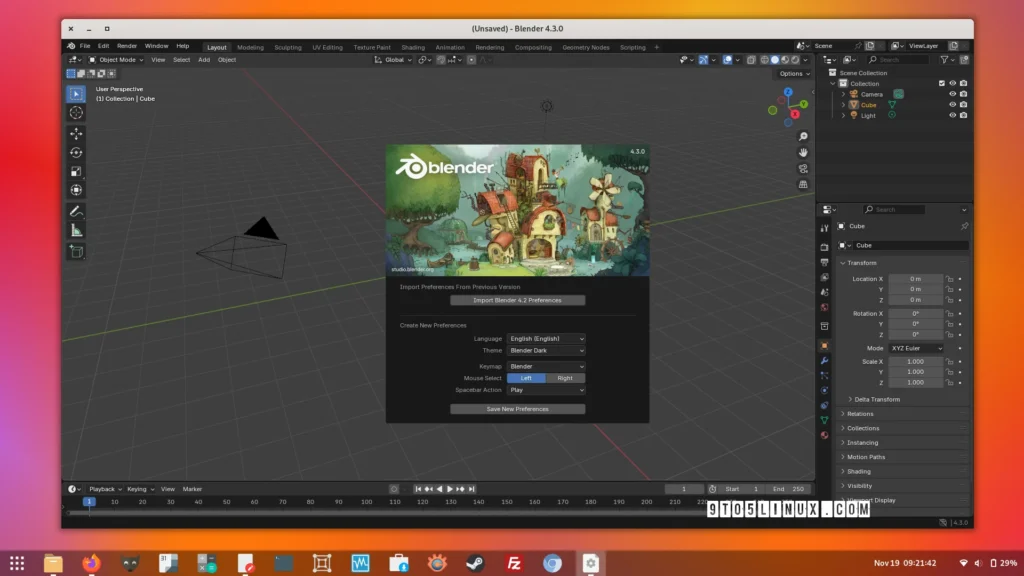The height and width of the screenshot is (576, 1024).
Task: Open the Language dropdown
Action: tap(546, 339)
